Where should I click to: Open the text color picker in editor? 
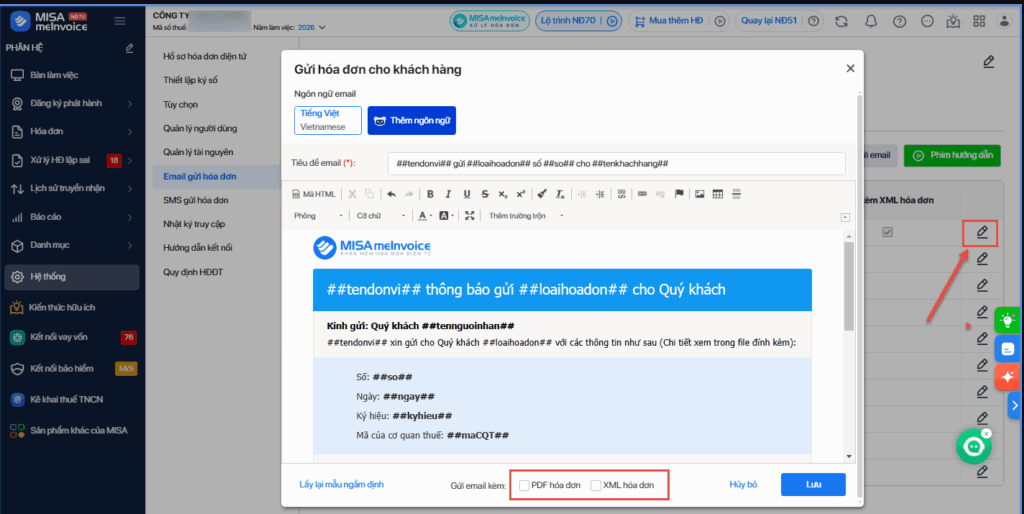coord(425,215)
